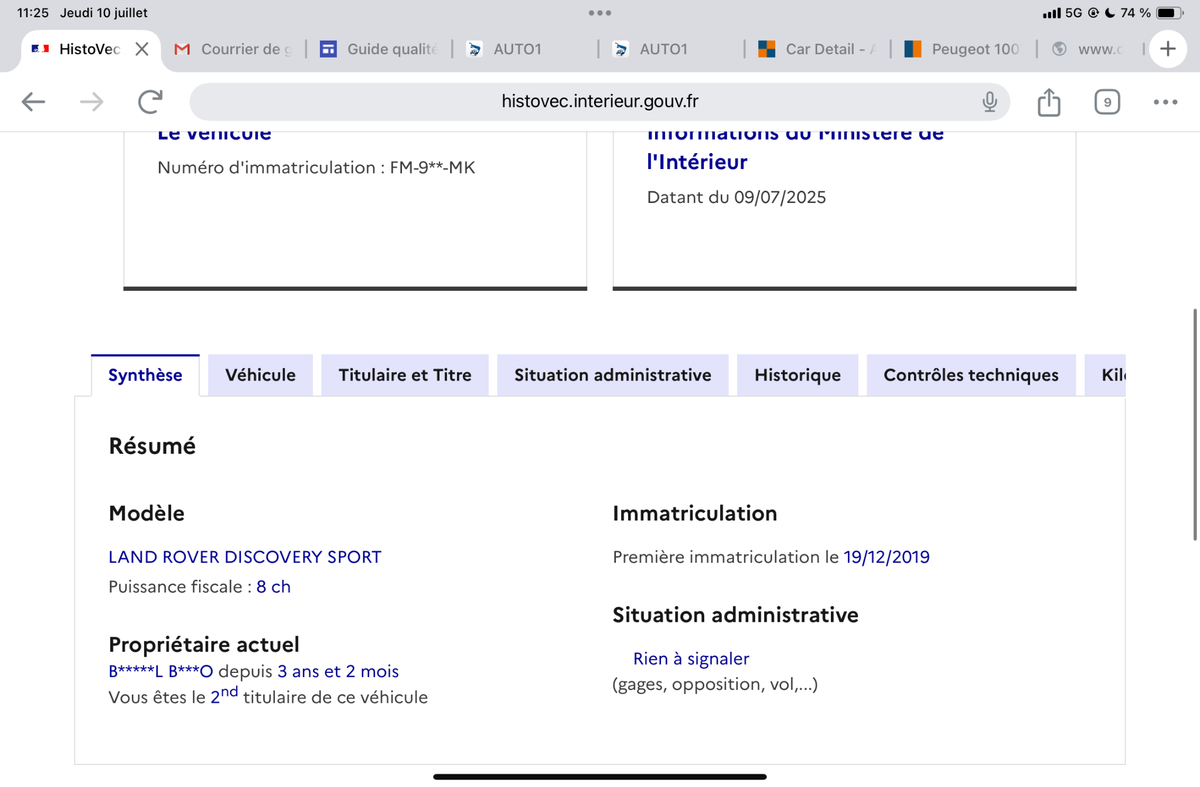The image size is (1200, 788).
Task: Click the (gages, opposition, vol,...) text
Action: [715, 685]
